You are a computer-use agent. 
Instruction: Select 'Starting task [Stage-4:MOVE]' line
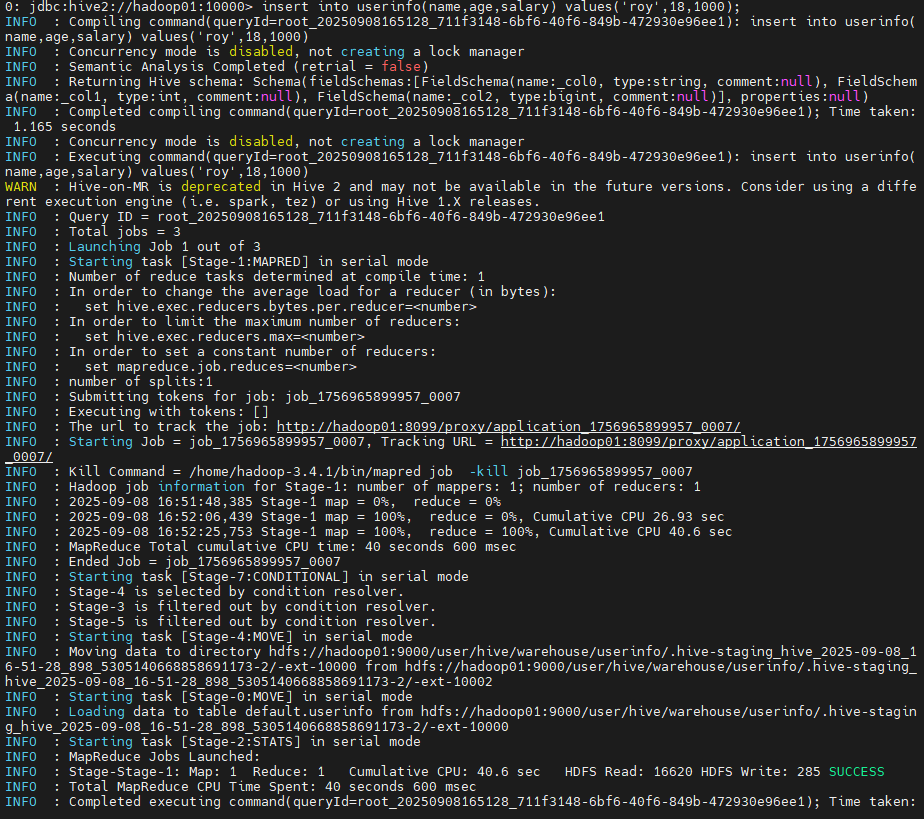[x=240, y=637]
